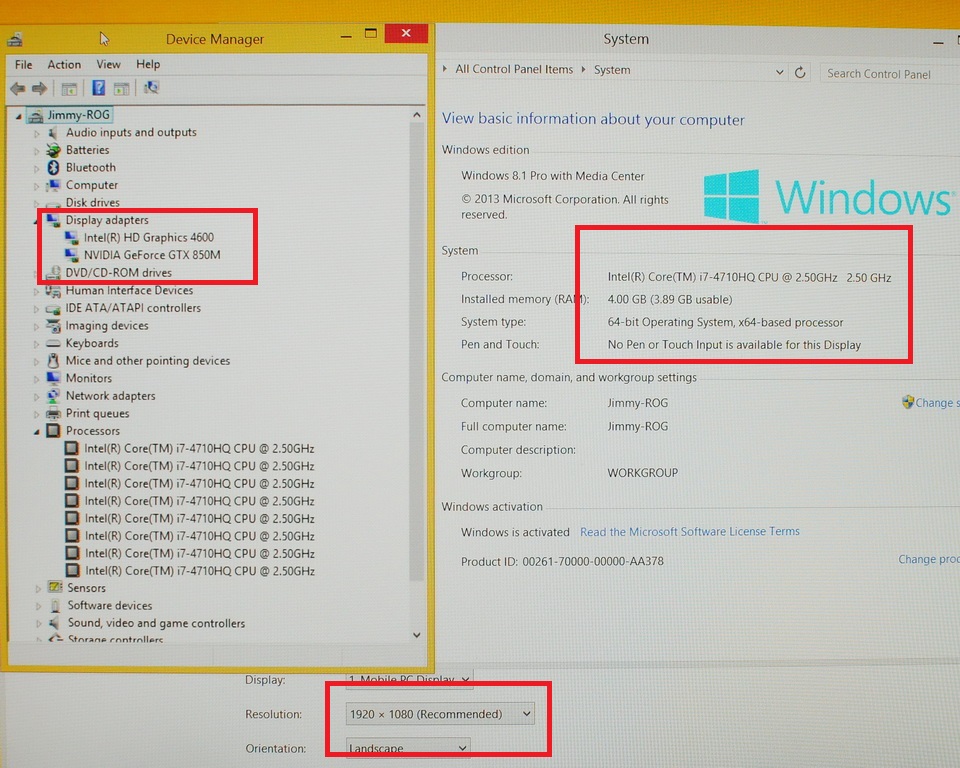
Task: Click the Software devices category icon
Action: [x=55, y=605]
